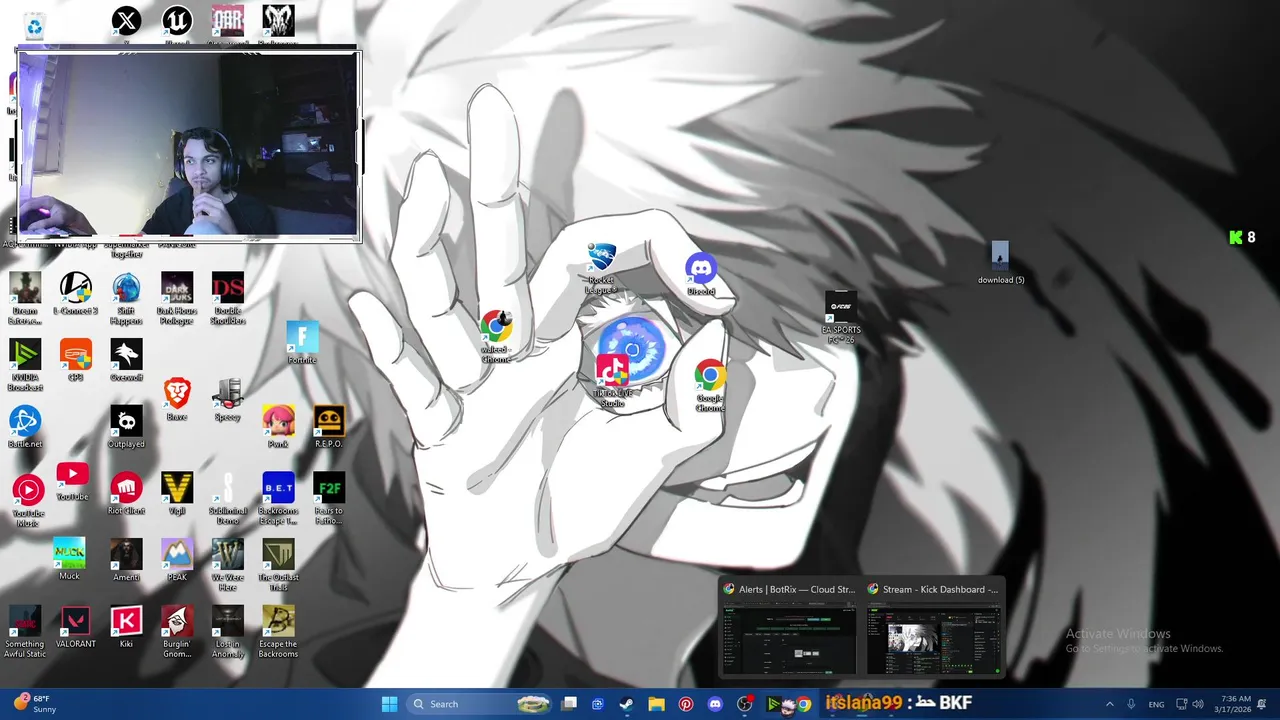Select the Pwnk desktop icon
1280x720 pixels.
tap(278, 427)
